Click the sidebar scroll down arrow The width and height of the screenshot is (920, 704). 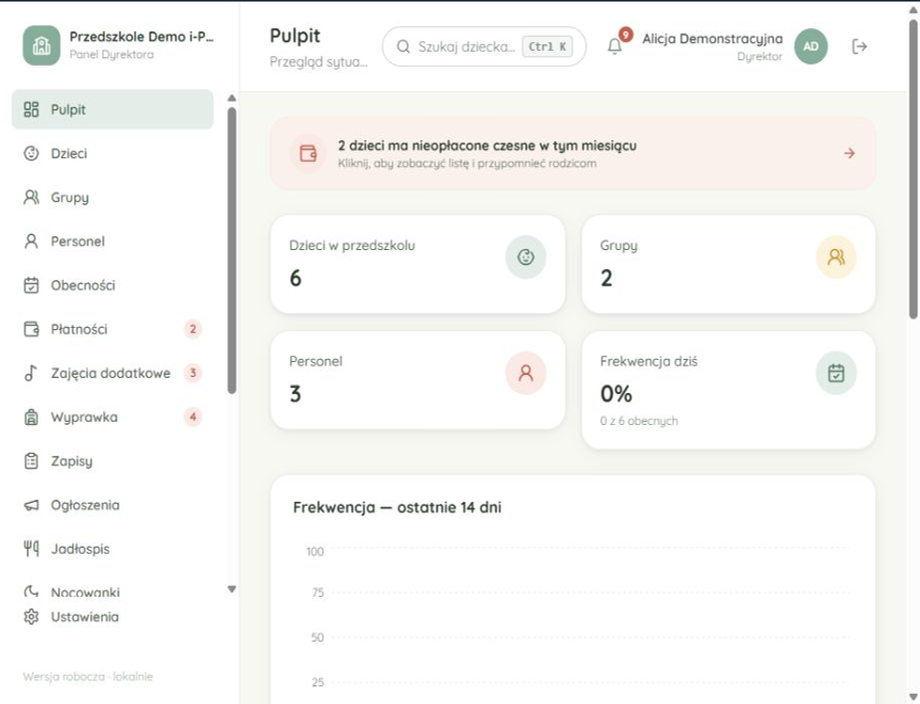click(x=232, y=589)
